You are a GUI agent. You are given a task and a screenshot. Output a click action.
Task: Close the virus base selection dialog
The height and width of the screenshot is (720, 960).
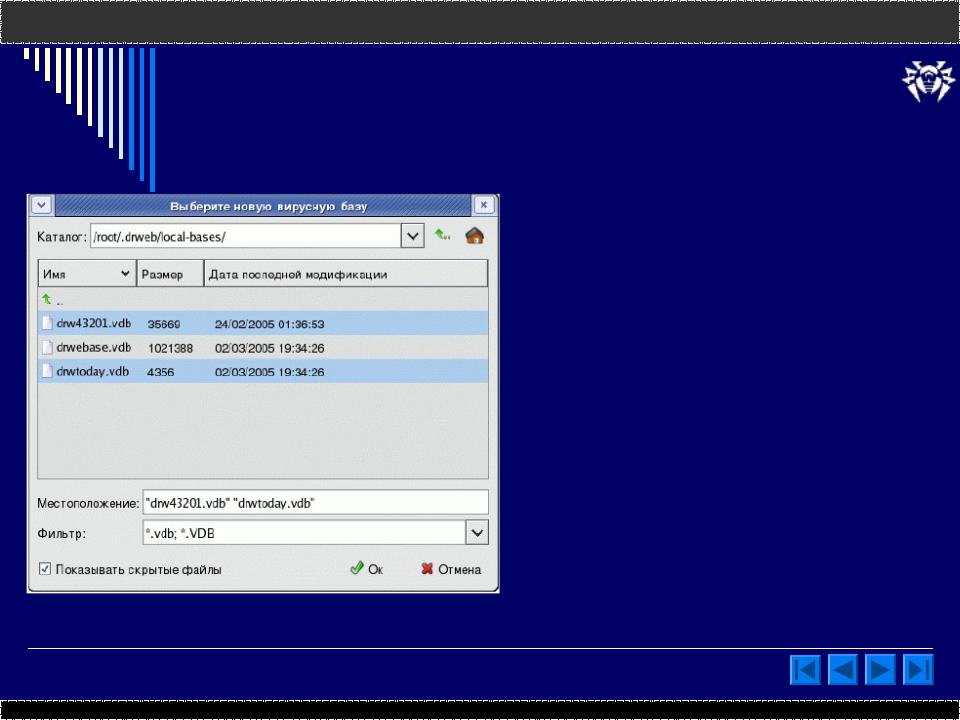[x=484, y=205]
